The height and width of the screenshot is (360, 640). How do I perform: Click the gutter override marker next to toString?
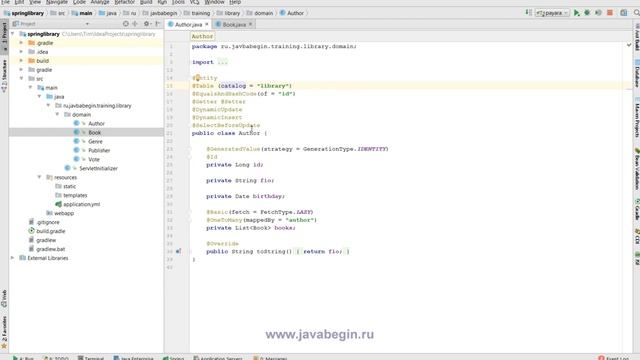click(x=178, y=251)
